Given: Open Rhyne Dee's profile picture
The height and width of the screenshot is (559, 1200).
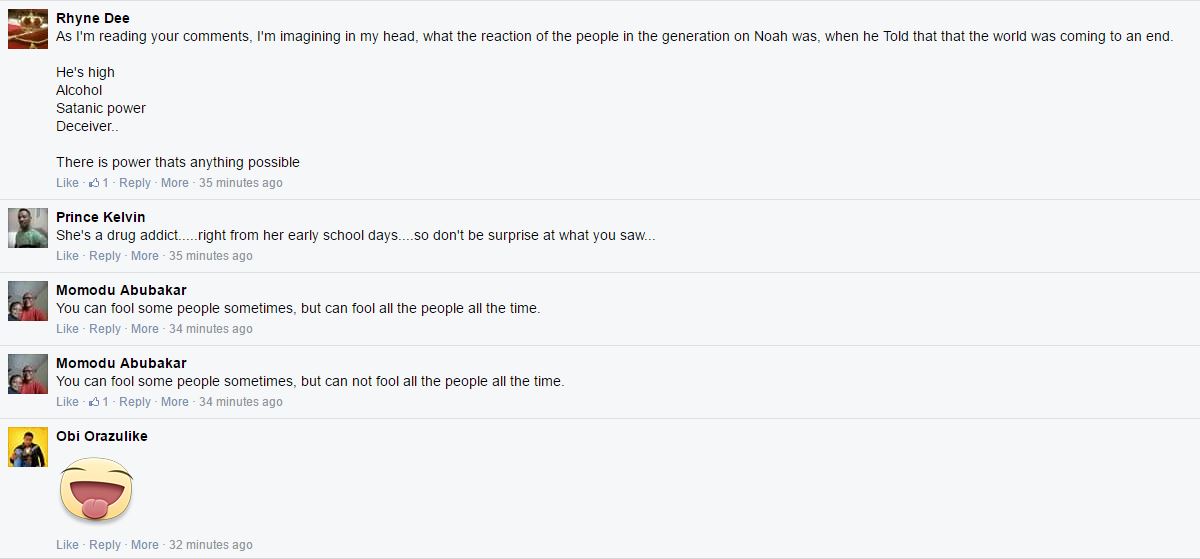Looking at the screenshot, I should pos(28,29).
